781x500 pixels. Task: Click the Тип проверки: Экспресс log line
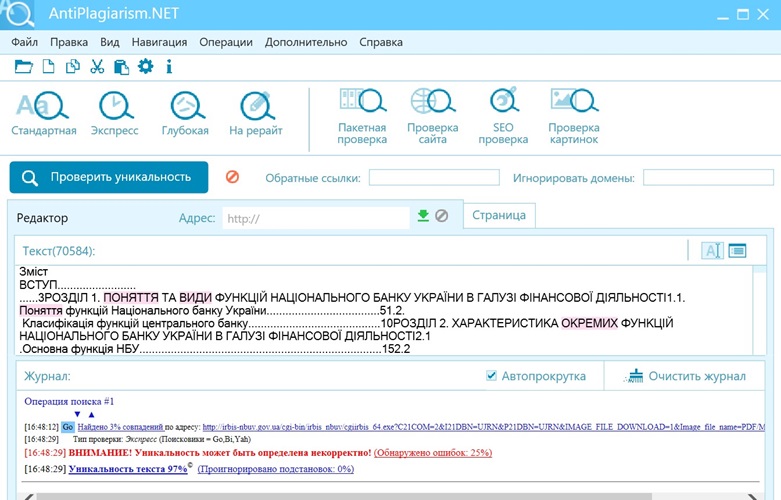(x=162, y=439)
